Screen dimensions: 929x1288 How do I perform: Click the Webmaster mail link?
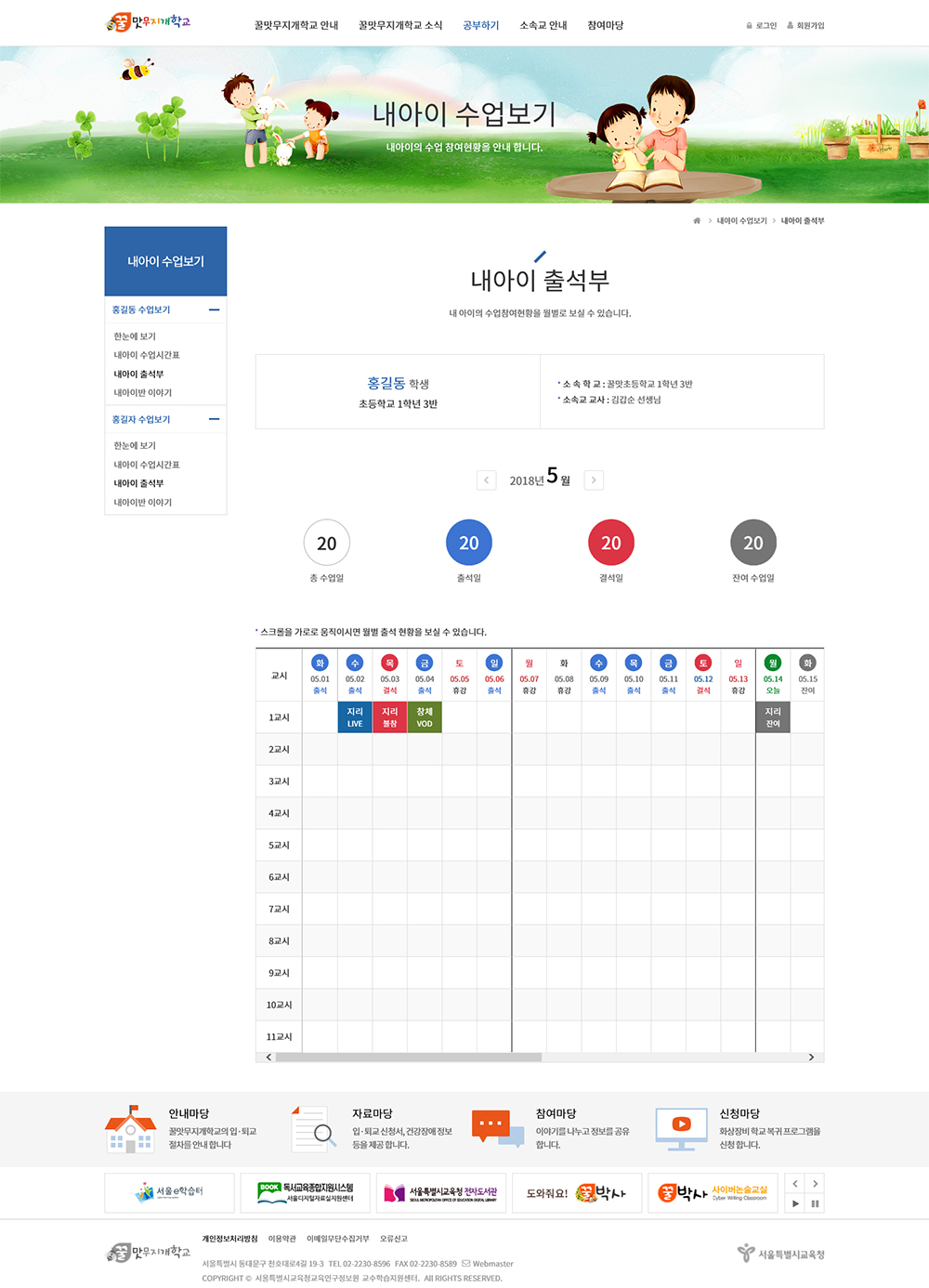click(x=488, y=1264)
